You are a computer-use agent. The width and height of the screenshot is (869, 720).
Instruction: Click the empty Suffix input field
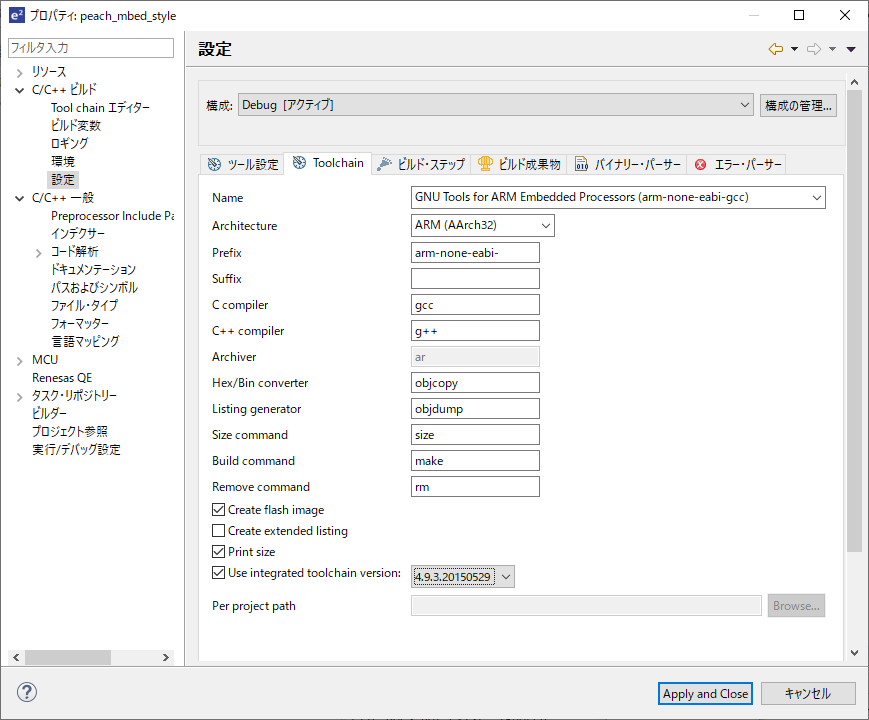point(475,279)
